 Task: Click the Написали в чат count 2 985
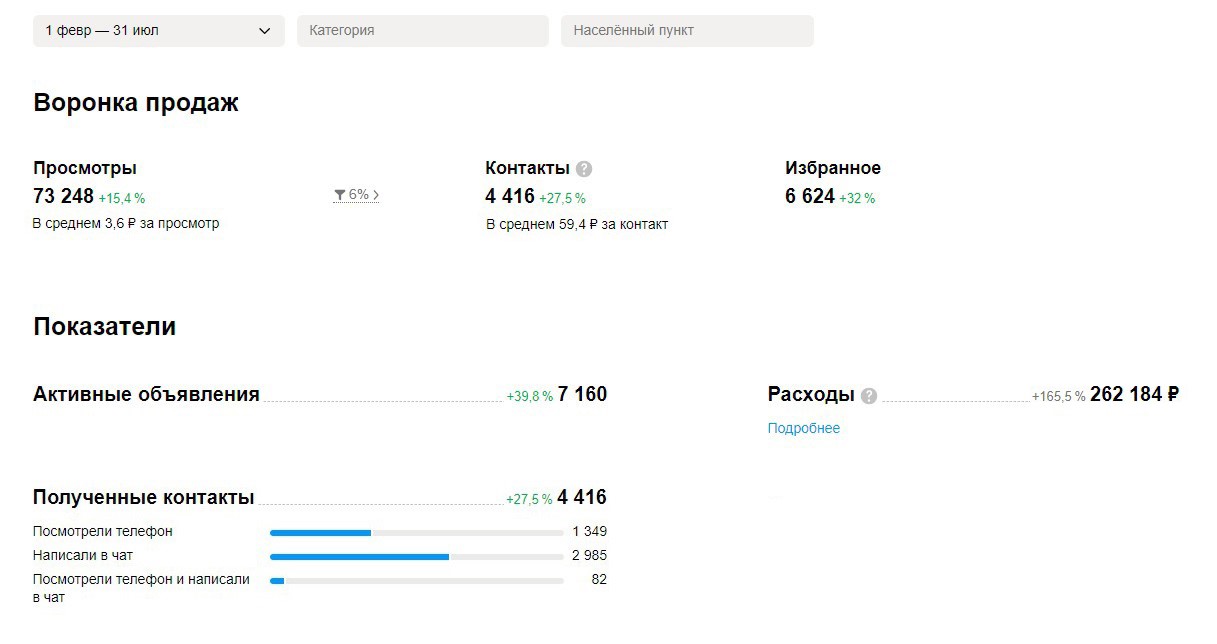click(x=589, y=555)
